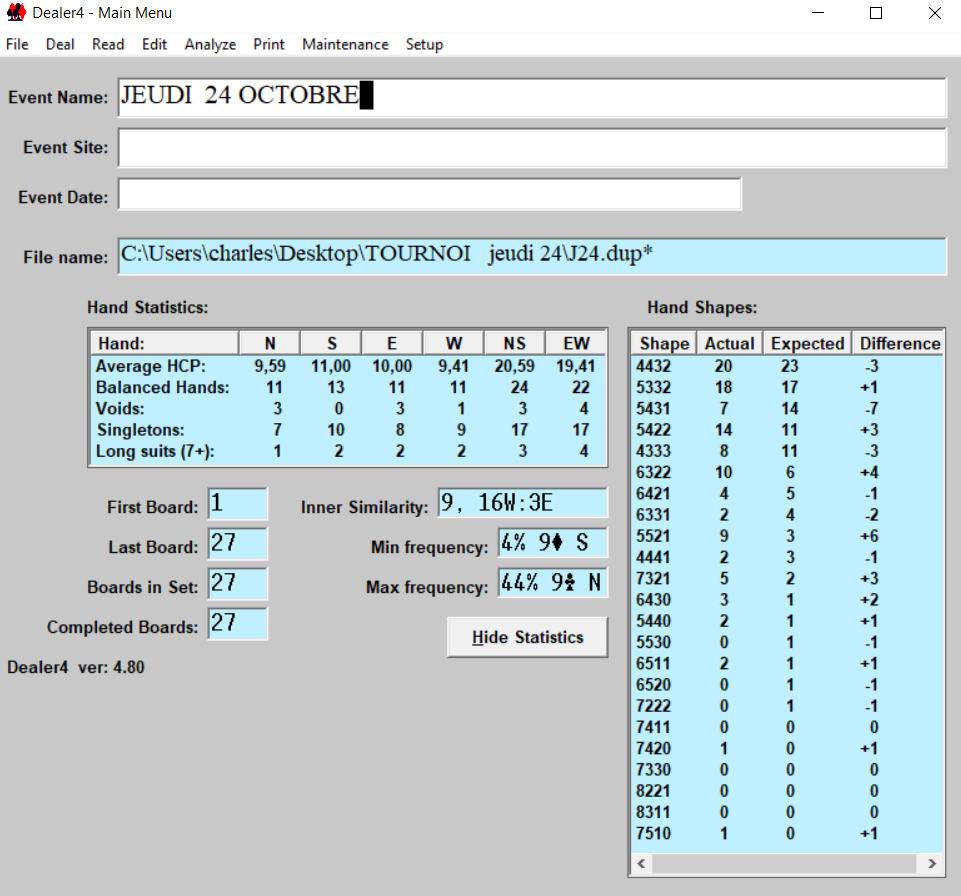Open the Deal menu

[x=60, y=44]
